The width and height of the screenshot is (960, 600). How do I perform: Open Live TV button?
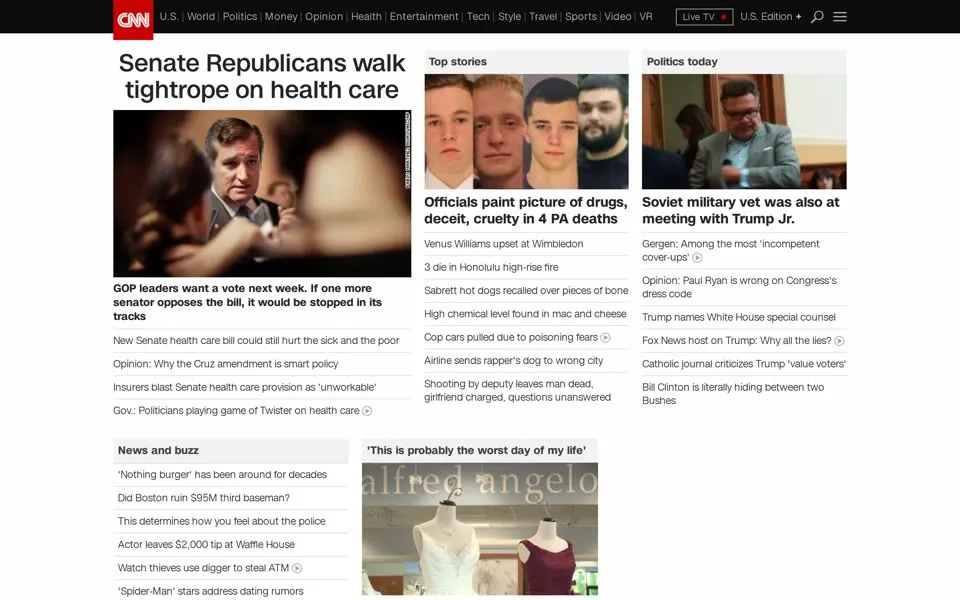[x=704, y=17]
